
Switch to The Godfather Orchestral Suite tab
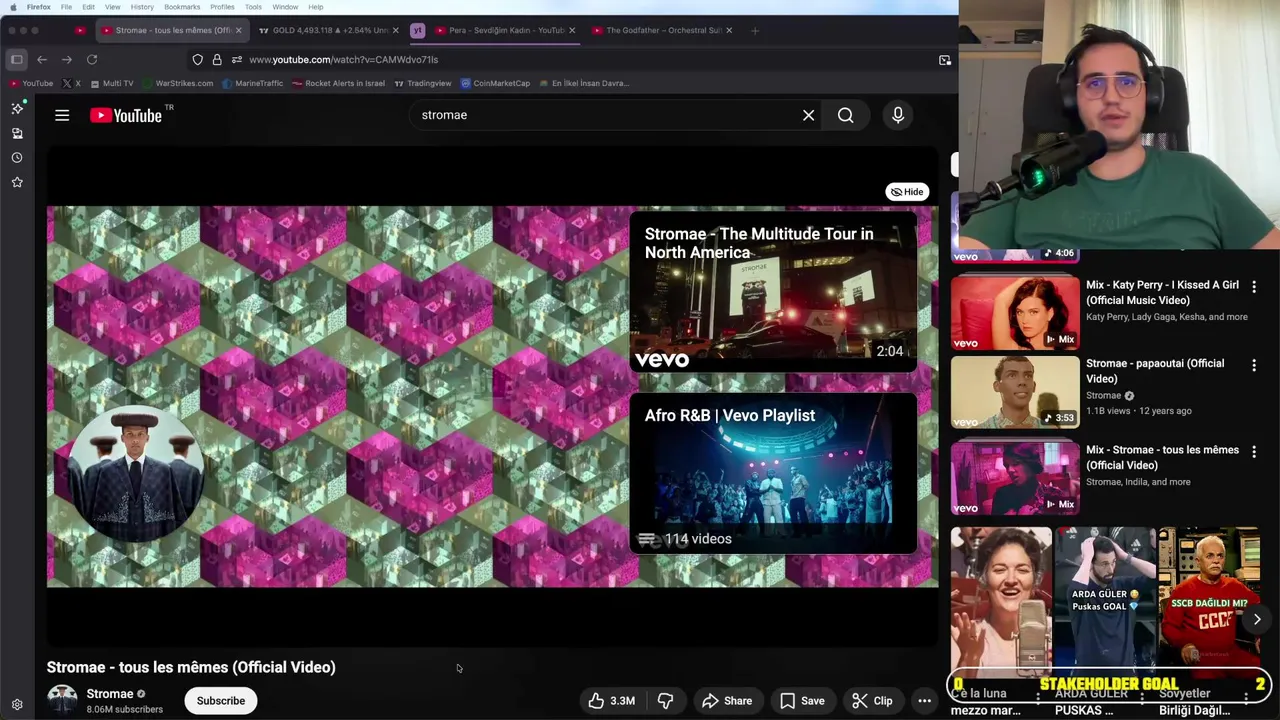(x=663, y=30)
